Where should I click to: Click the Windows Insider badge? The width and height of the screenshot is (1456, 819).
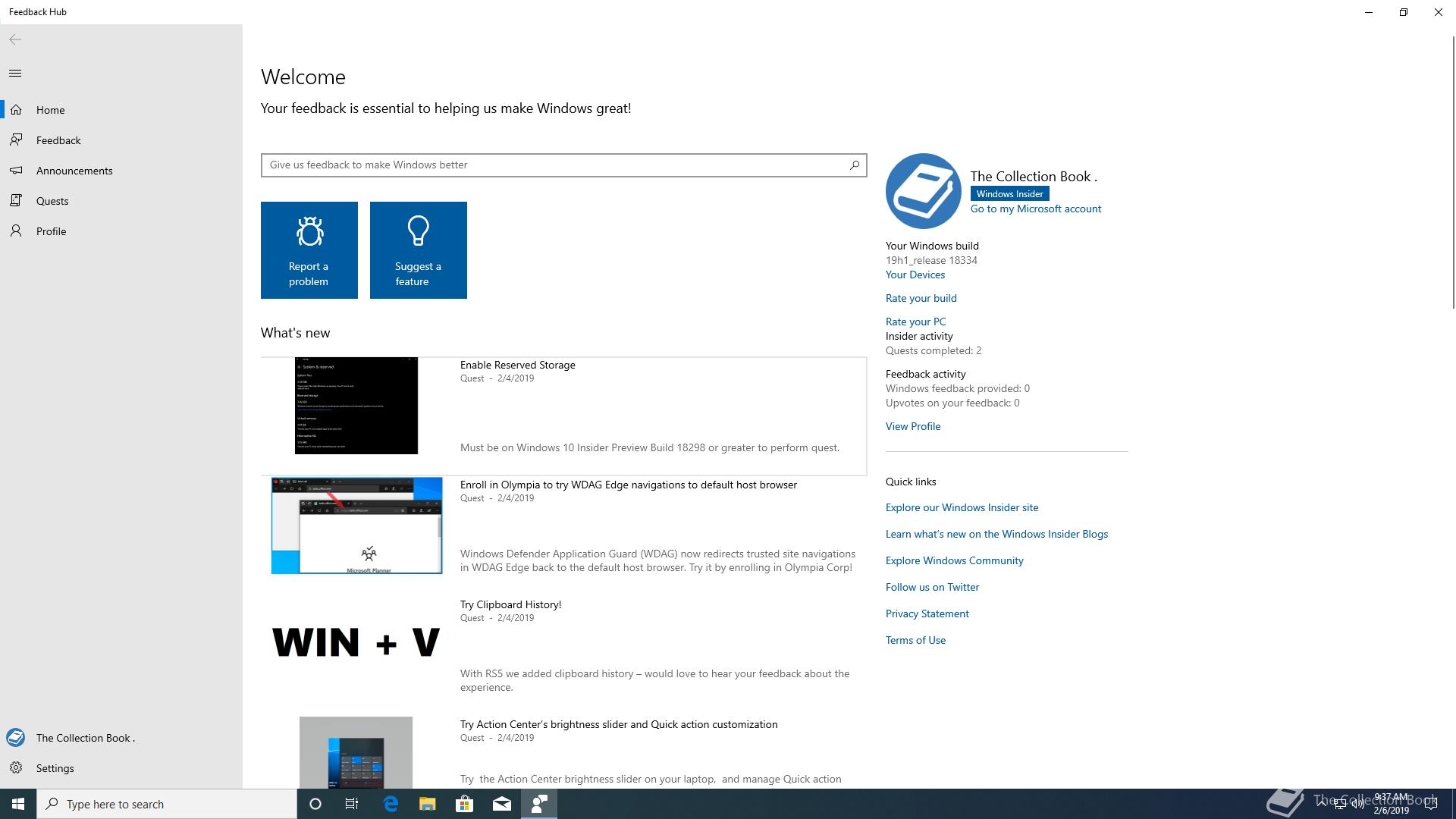click(x=1009, y=193)
